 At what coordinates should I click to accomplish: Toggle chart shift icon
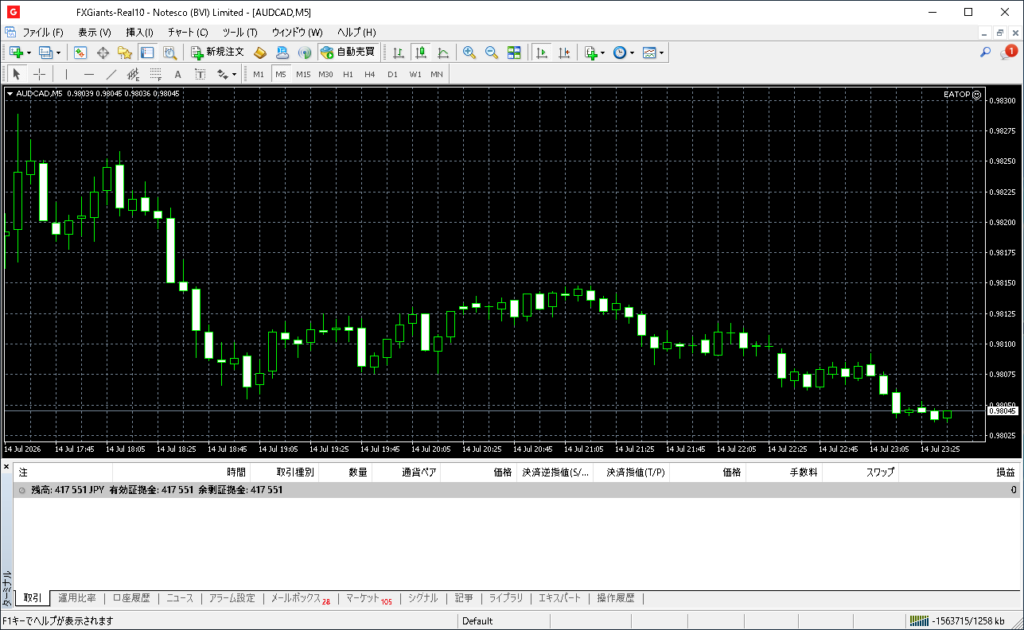564,53
